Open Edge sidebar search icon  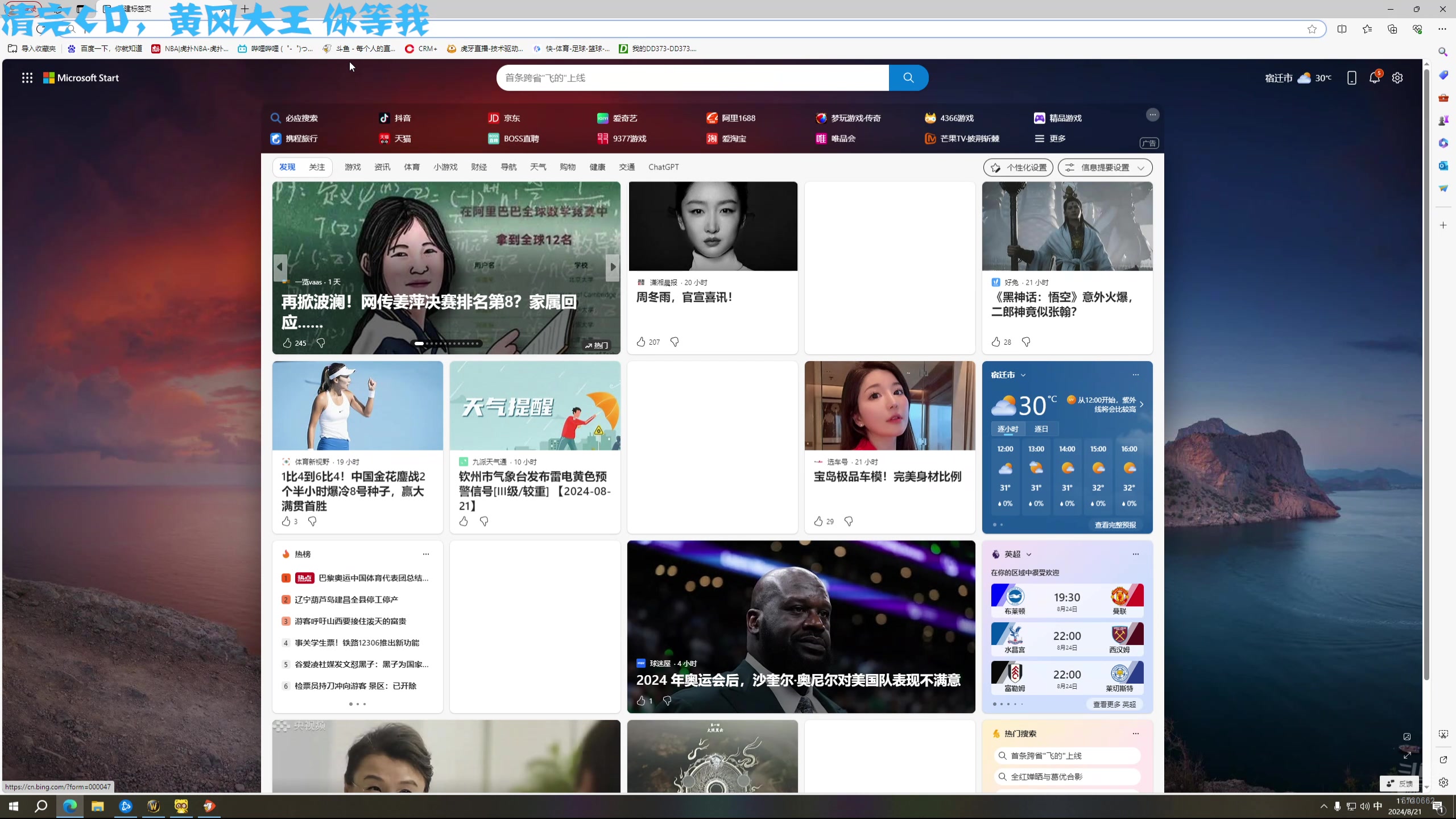[1443, 52]
